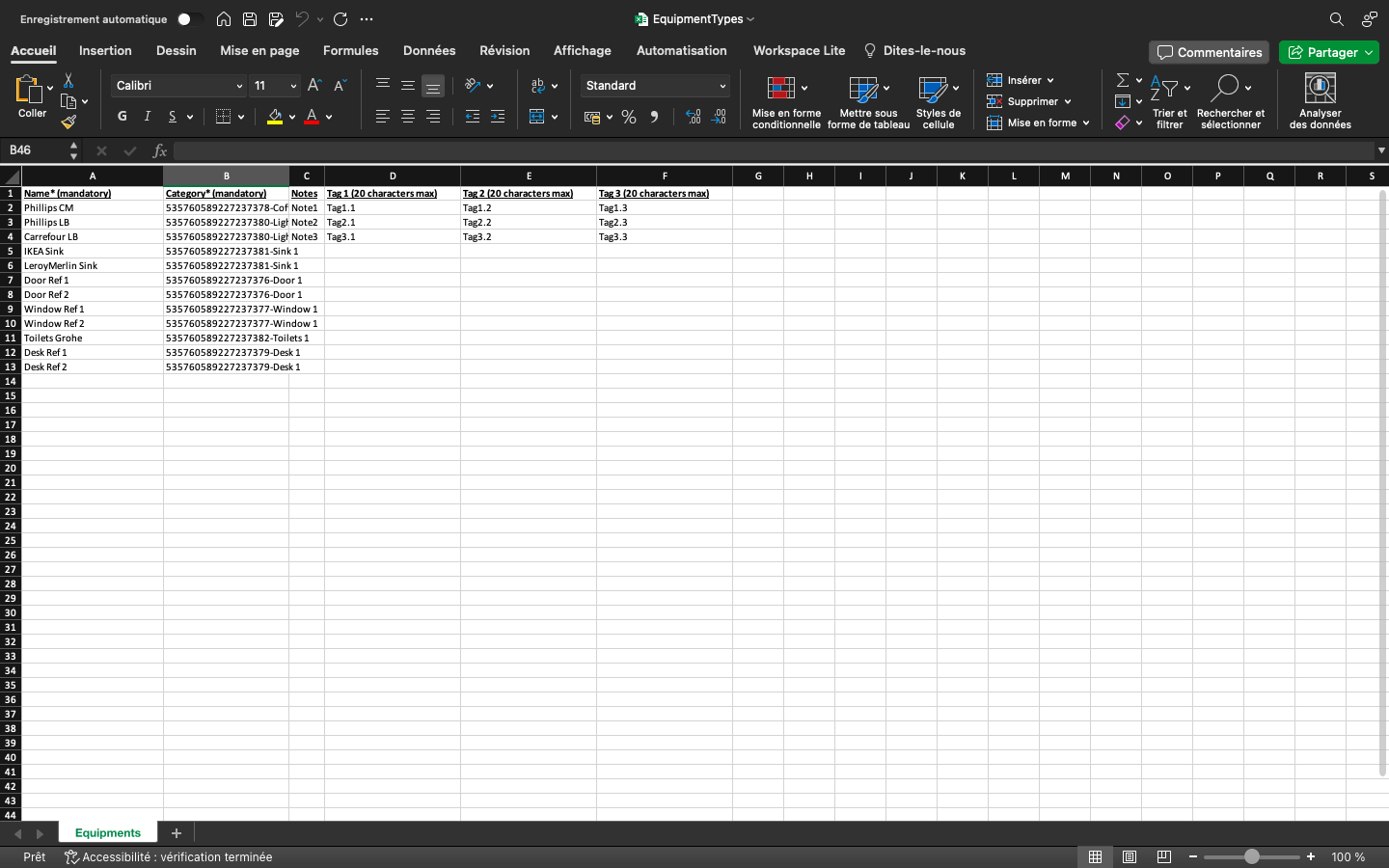
Task: Click the increase font size icon
Action: 313,86
